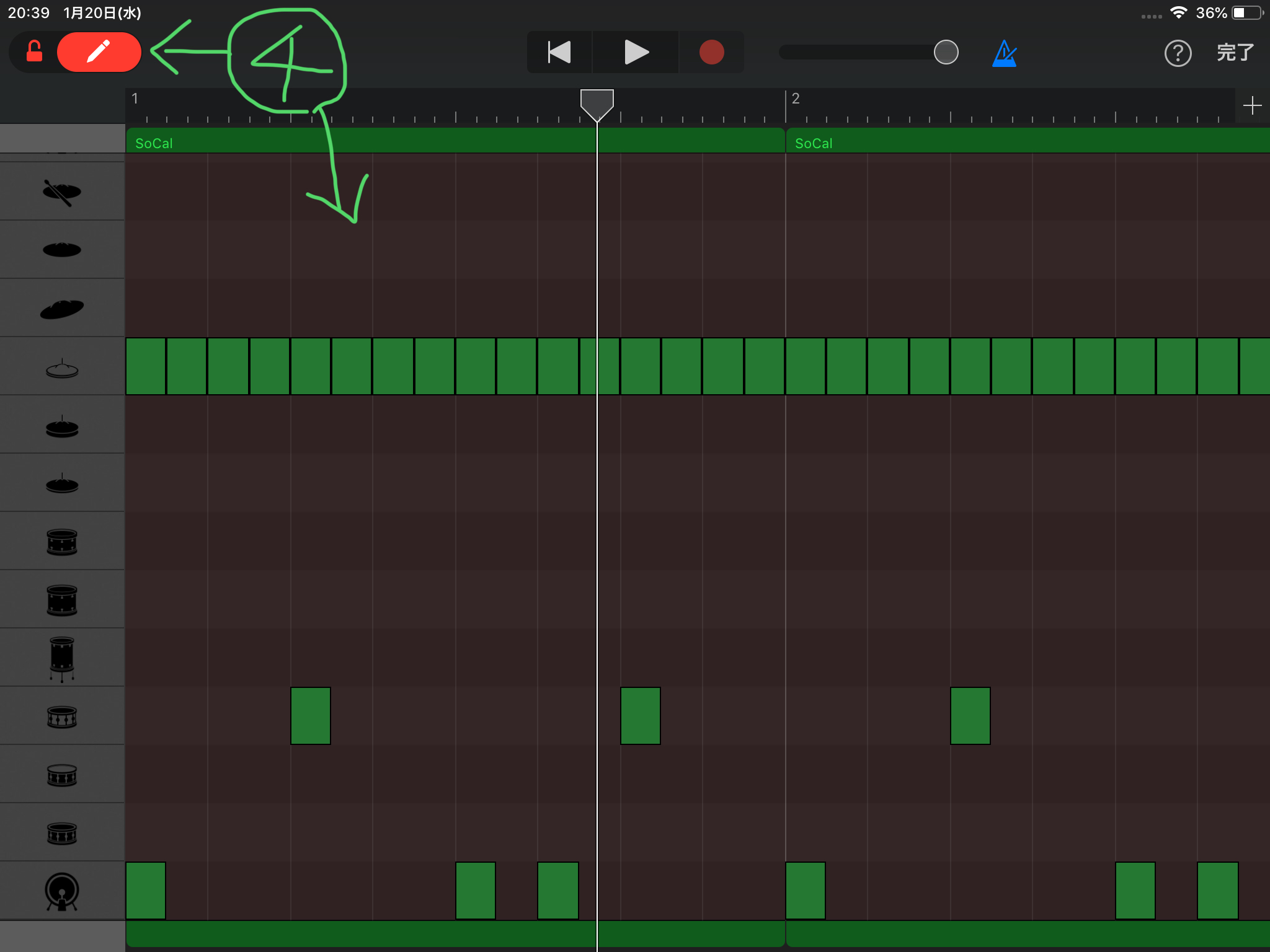The image size is (1270, 952).
Task: Select the upper tom drum icon
Action: (x=62, y=542)
